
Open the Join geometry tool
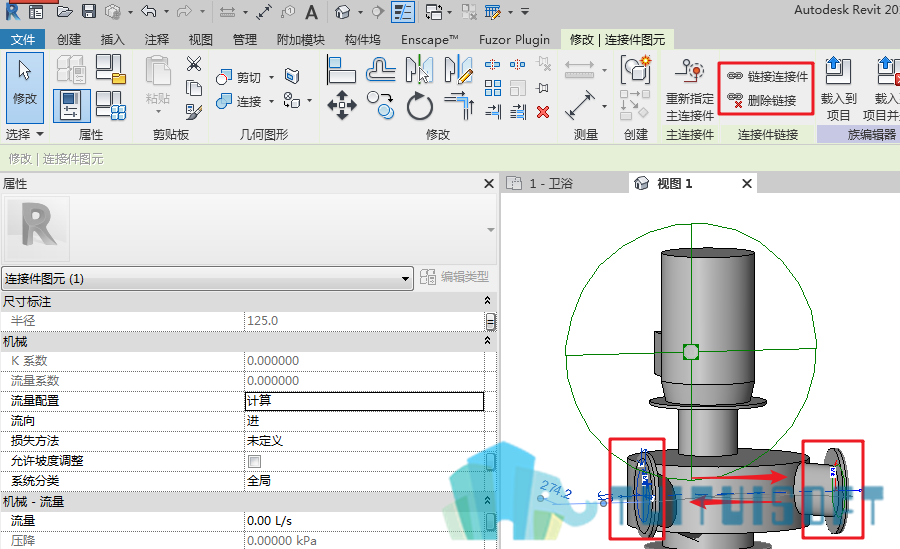(x=239, y=101)
